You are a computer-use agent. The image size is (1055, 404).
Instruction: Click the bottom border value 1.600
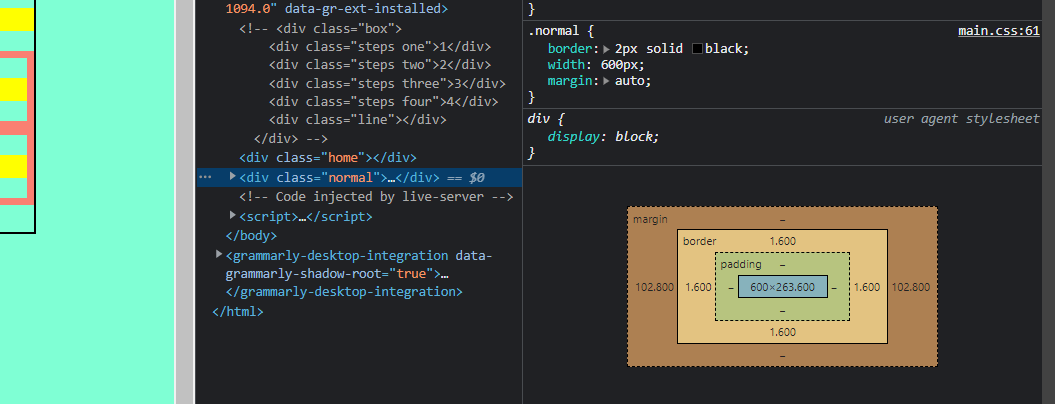coord(783,332)
